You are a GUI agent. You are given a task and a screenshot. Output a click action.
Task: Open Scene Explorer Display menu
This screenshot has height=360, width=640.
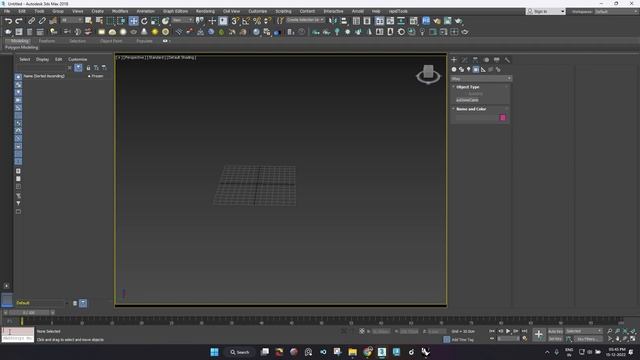tap(42, 59)
